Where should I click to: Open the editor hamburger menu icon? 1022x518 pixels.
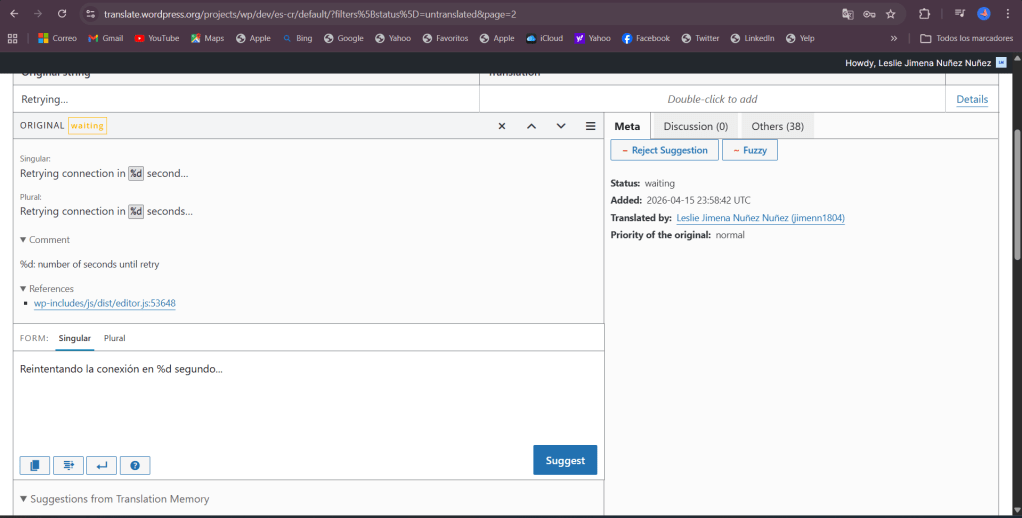pyautogui.click(x=591, y=126)
